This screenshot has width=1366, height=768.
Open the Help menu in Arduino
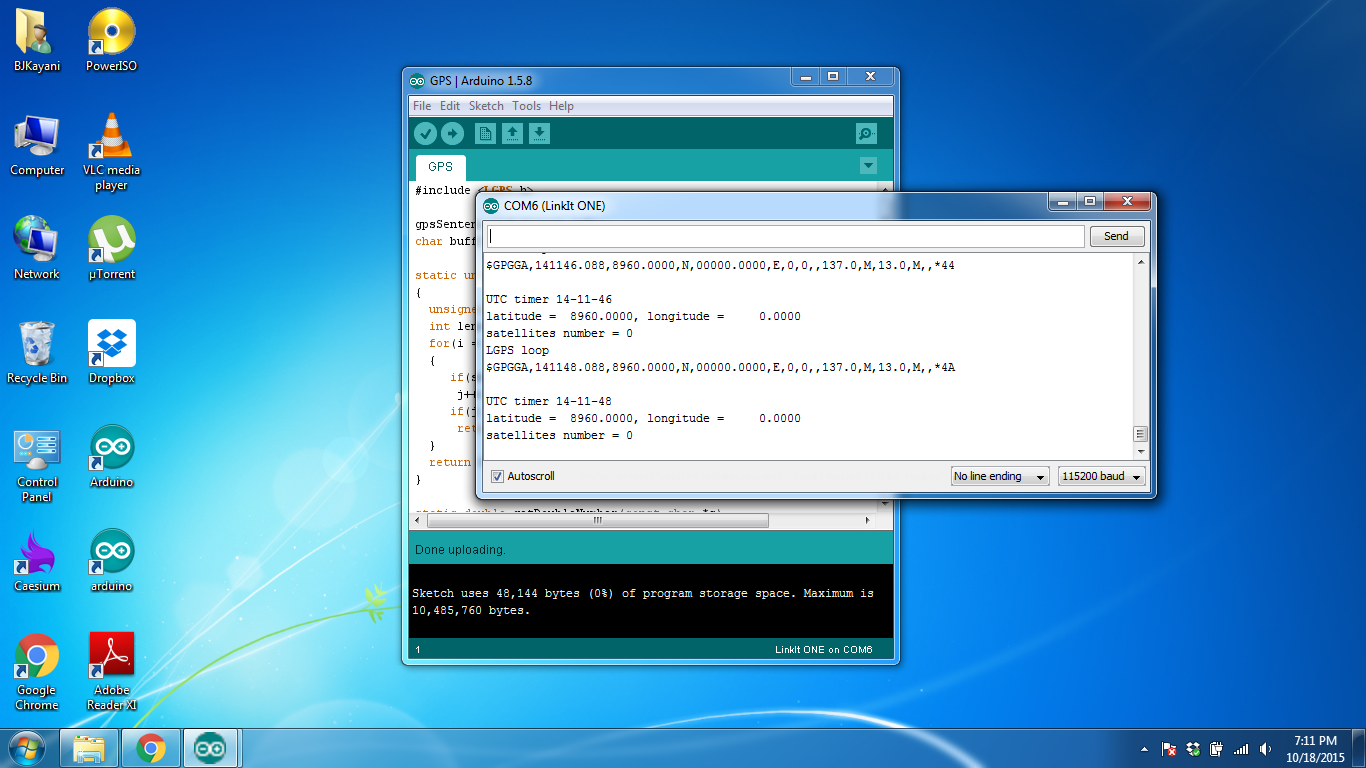[x=561, y=106]
